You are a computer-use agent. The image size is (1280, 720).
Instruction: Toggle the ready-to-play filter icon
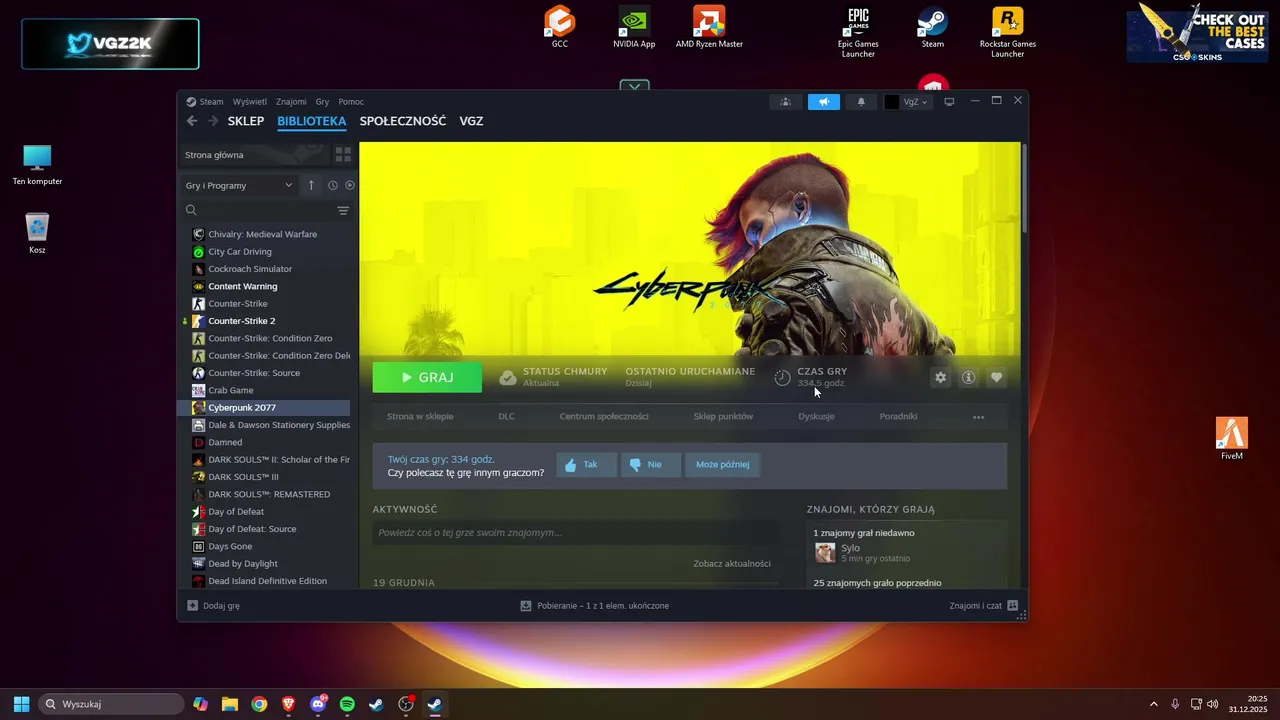pos(350,185)
